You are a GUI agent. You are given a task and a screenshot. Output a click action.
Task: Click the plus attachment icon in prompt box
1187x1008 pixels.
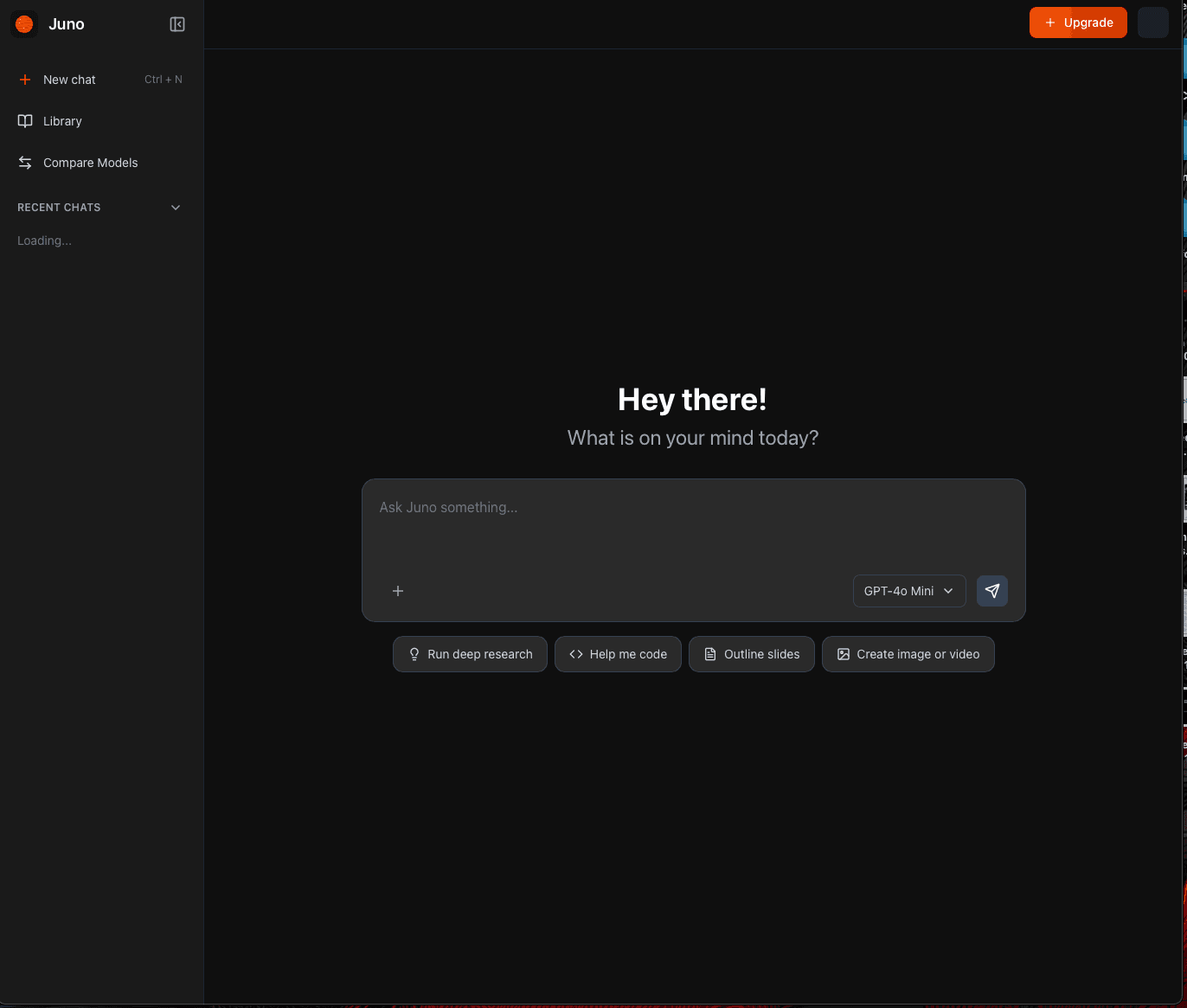point(398,591)
